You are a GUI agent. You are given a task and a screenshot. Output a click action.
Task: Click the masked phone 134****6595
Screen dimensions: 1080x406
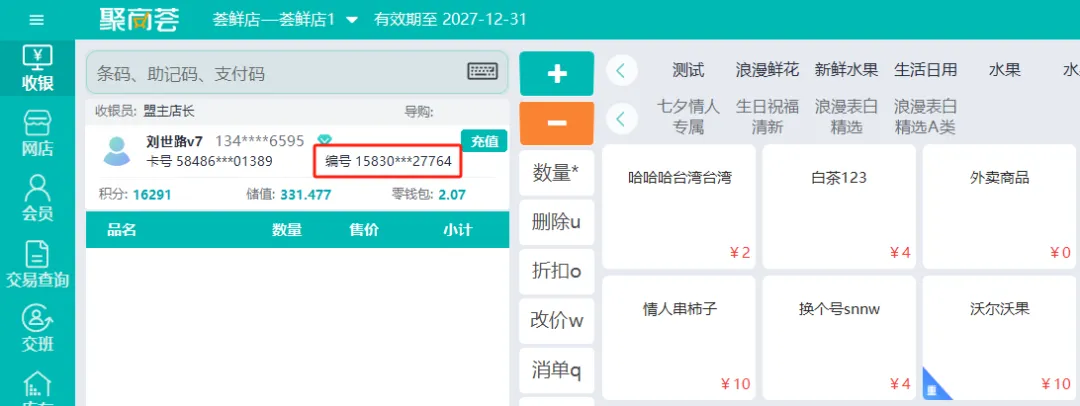coord(260,141)
